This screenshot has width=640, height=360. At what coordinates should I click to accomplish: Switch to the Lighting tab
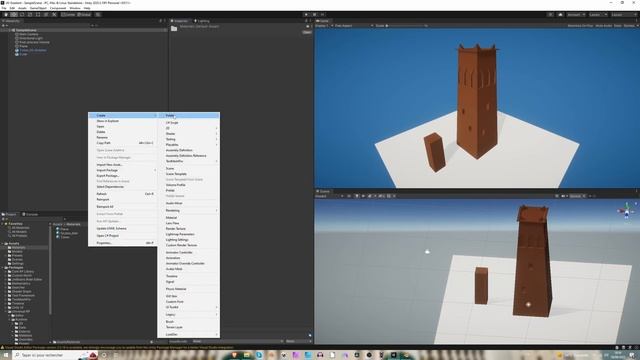tap(202, 21)
